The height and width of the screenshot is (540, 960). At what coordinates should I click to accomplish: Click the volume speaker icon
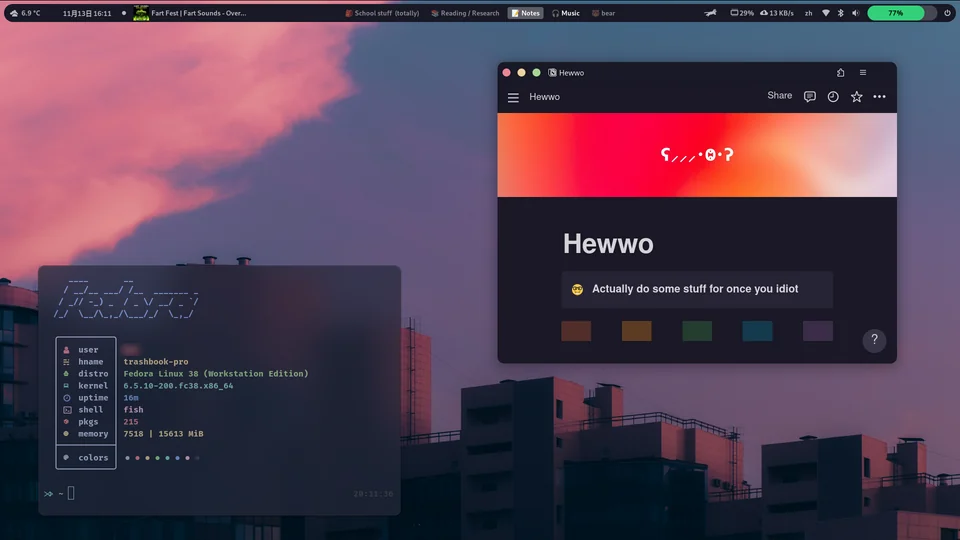[856, 13]
